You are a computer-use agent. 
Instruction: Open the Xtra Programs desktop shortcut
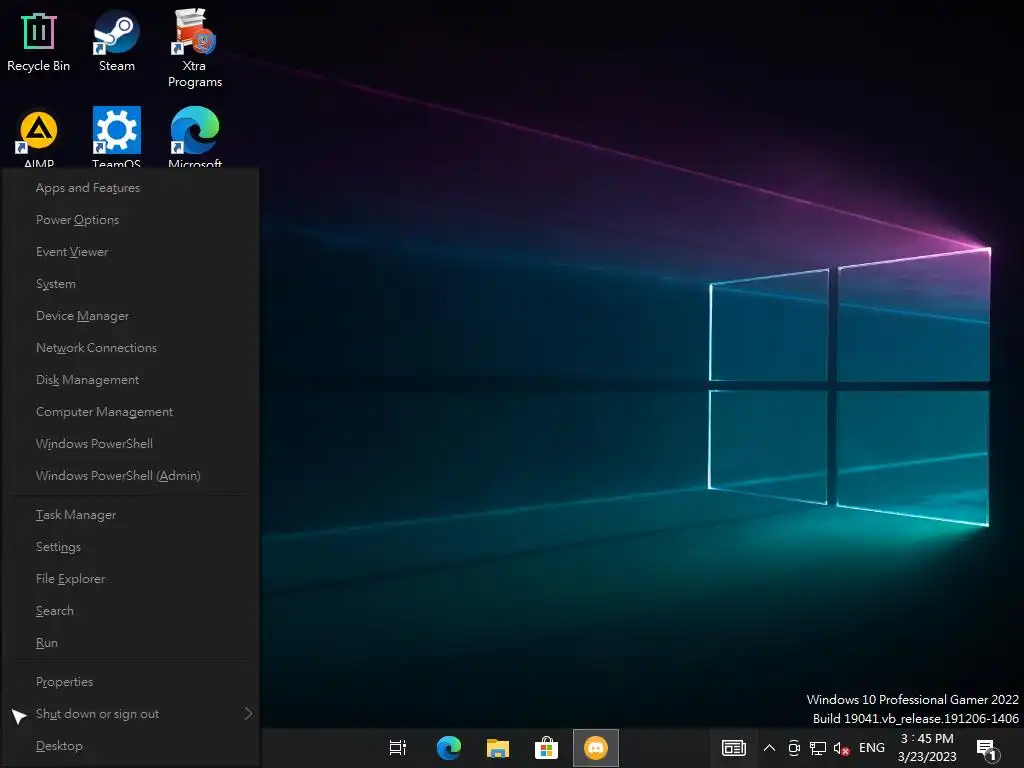click(x=195, y=48)
